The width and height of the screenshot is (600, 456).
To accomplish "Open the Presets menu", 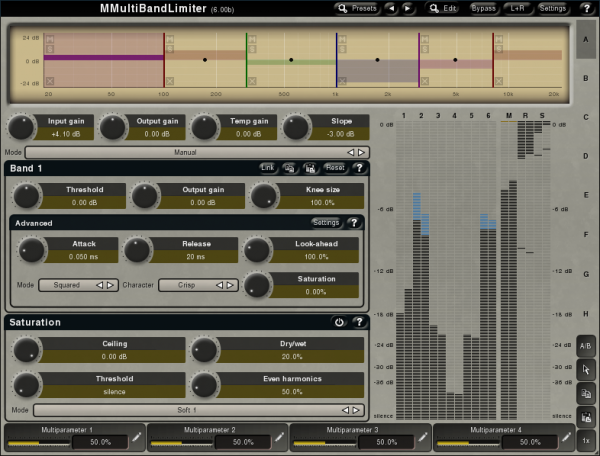I will pyautogui.click(x=357, y=8).
